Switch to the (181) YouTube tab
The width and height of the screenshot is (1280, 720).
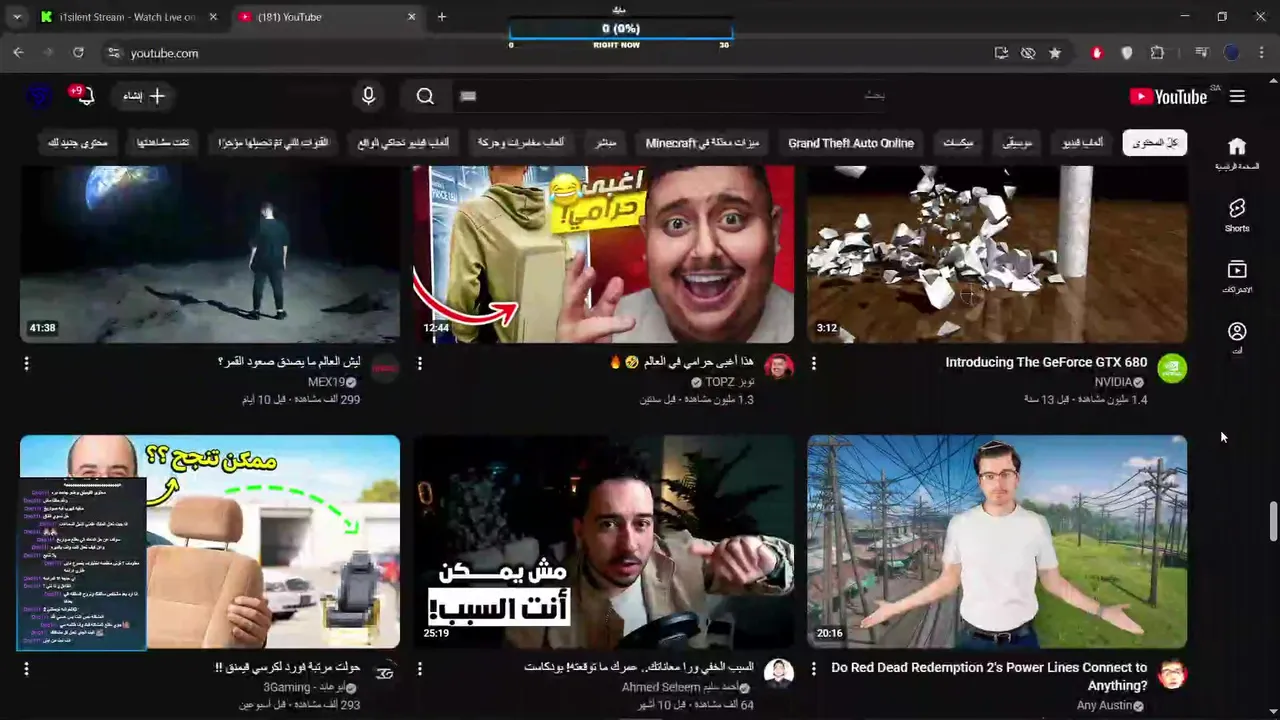[327, 17]
